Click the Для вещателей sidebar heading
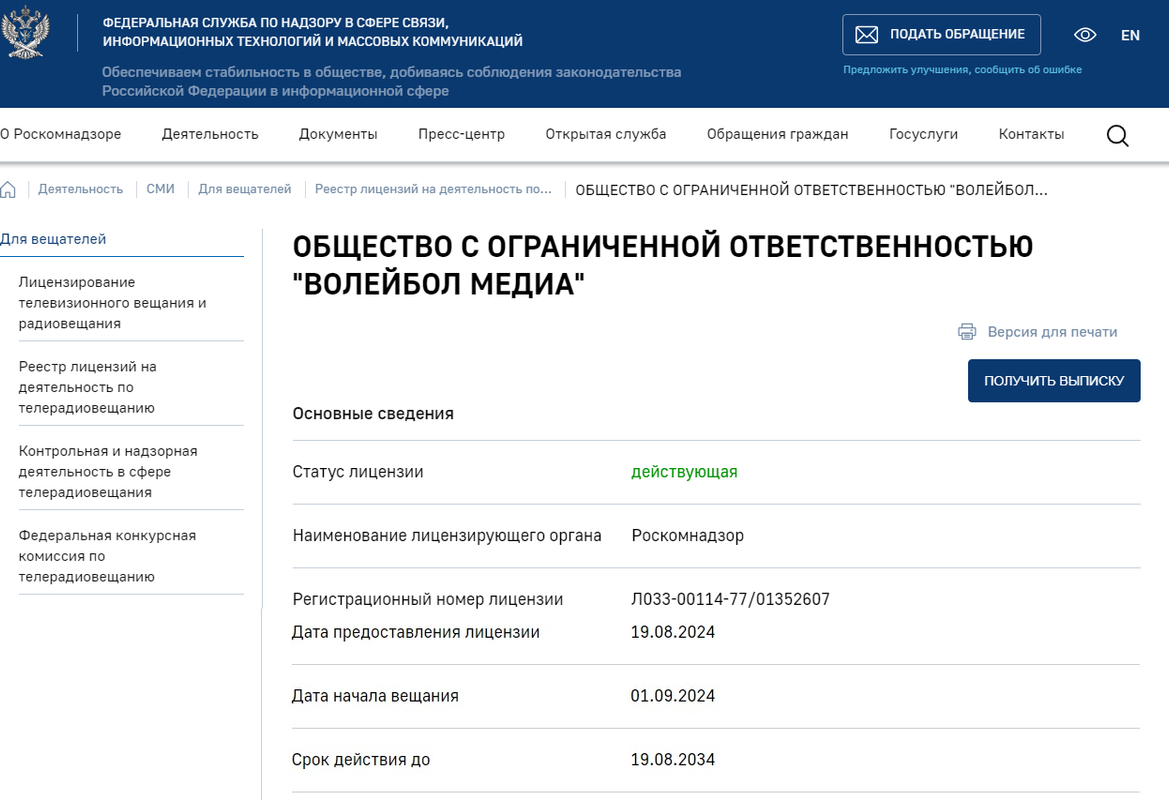Image resolution: width=1169 pixels, height=800 pixels. pos(53,239)
